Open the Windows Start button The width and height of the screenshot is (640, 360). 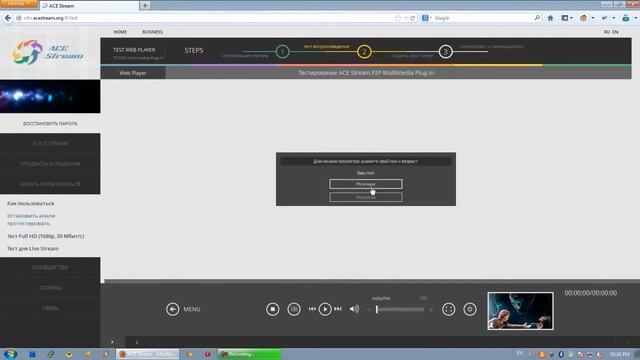tap(10, 354)
